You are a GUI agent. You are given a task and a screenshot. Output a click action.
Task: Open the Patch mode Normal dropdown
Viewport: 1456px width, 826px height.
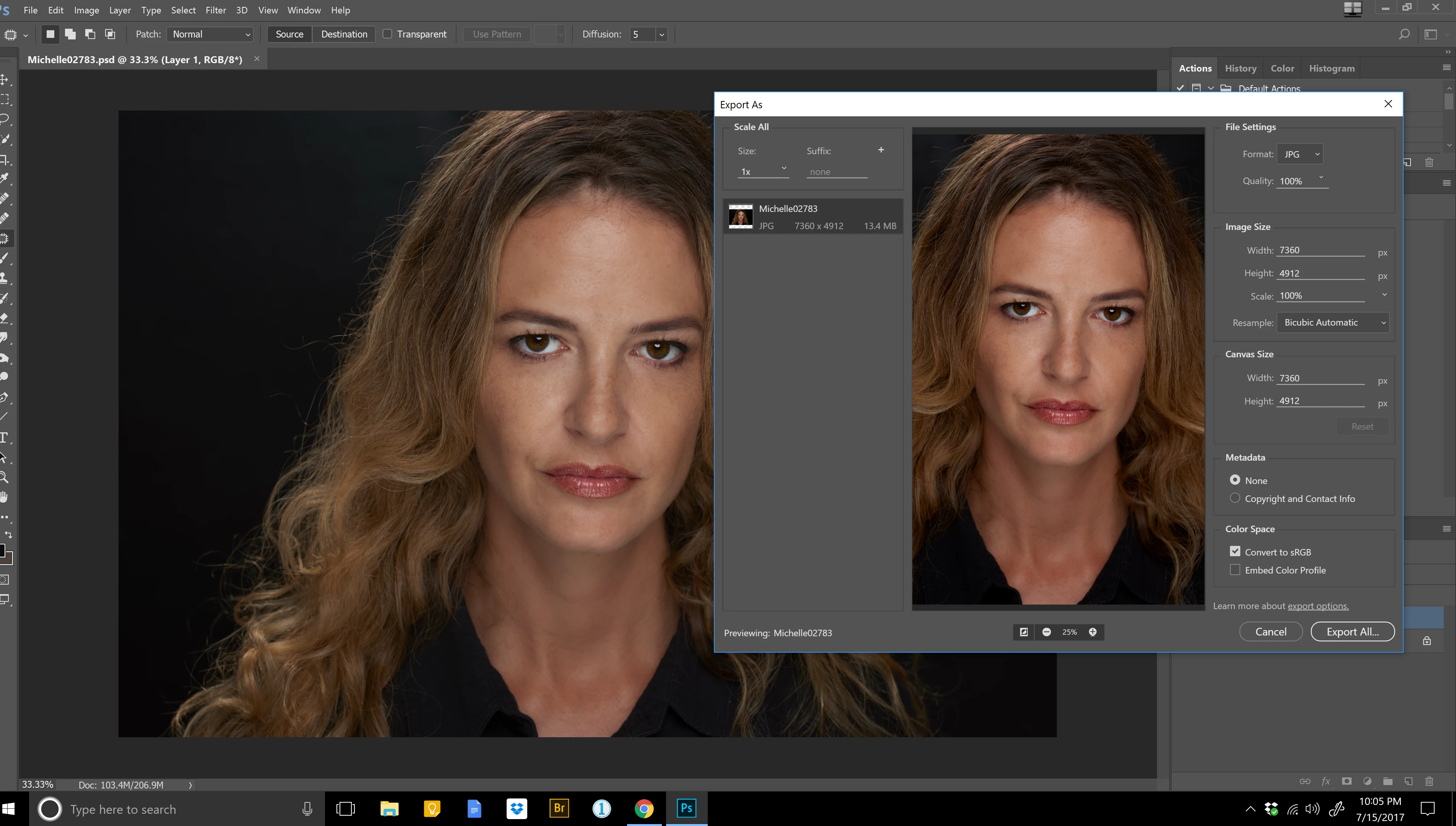point(210,34)
